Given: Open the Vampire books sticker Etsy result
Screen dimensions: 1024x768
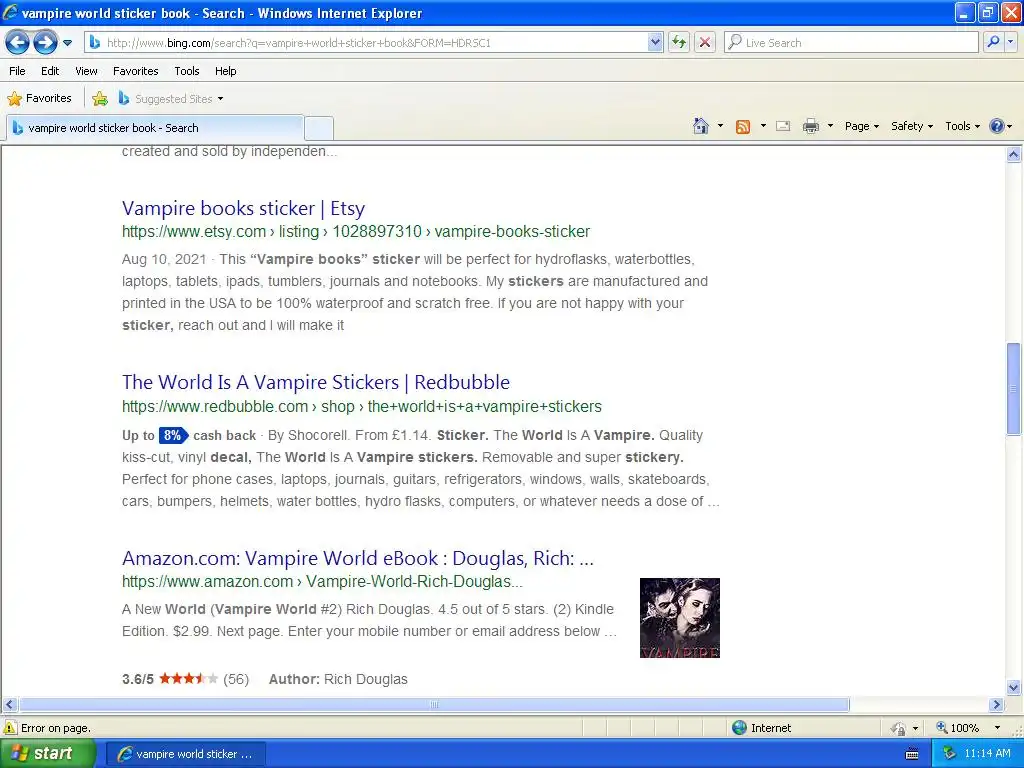Looking at the screenshot, I should click(243, 208).
